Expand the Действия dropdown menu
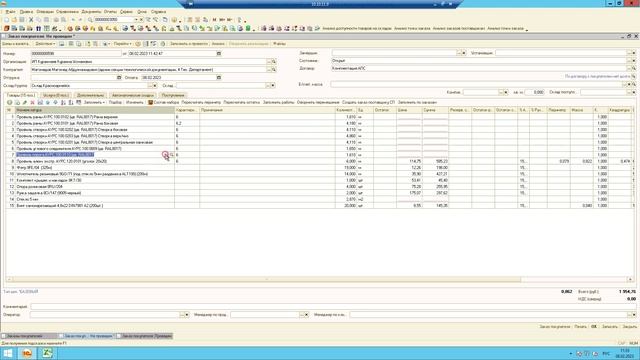 44,44
